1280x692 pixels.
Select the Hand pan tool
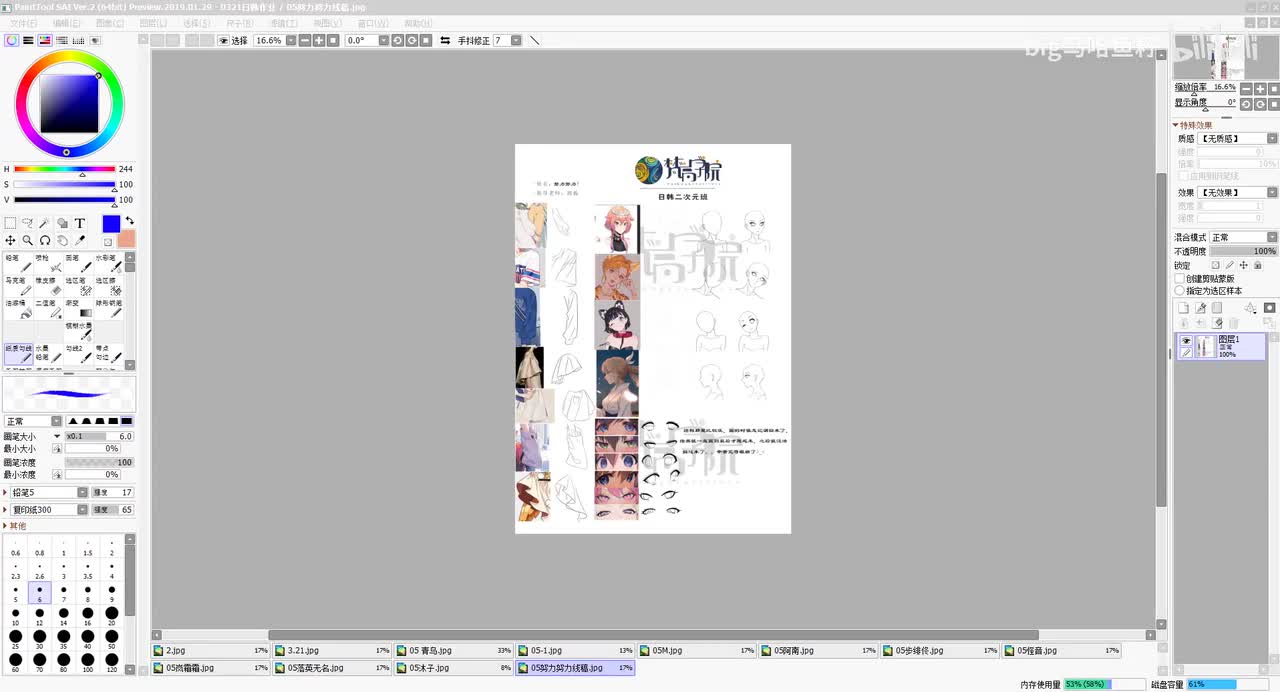pyautogui.click(x=62, y=241)
